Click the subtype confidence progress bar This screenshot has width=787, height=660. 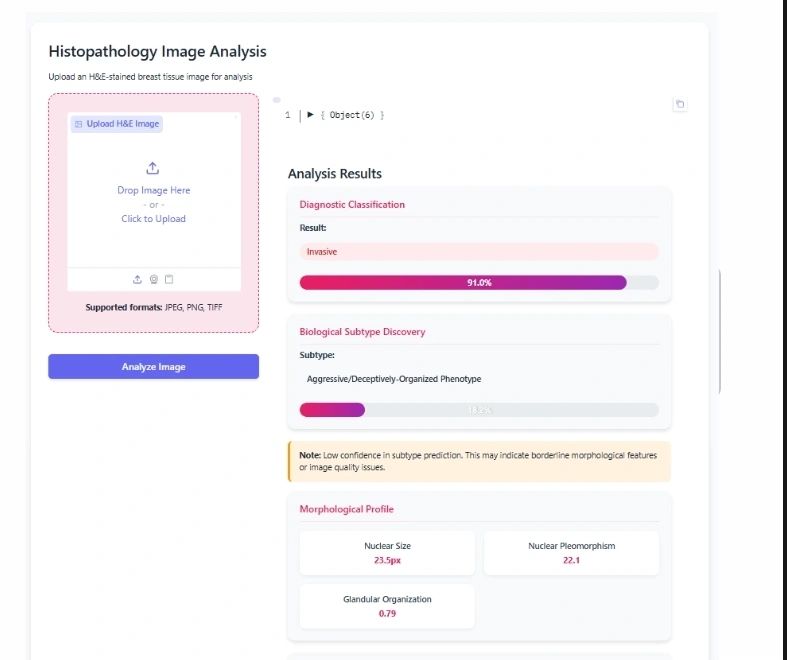tap(479, 410)
